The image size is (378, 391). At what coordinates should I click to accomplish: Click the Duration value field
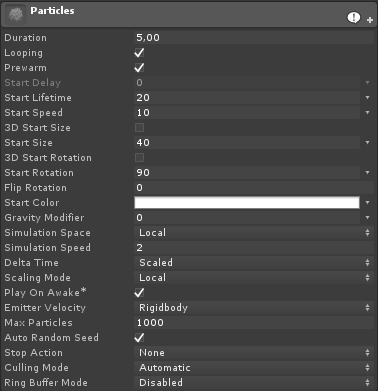(x=254, y=38)
